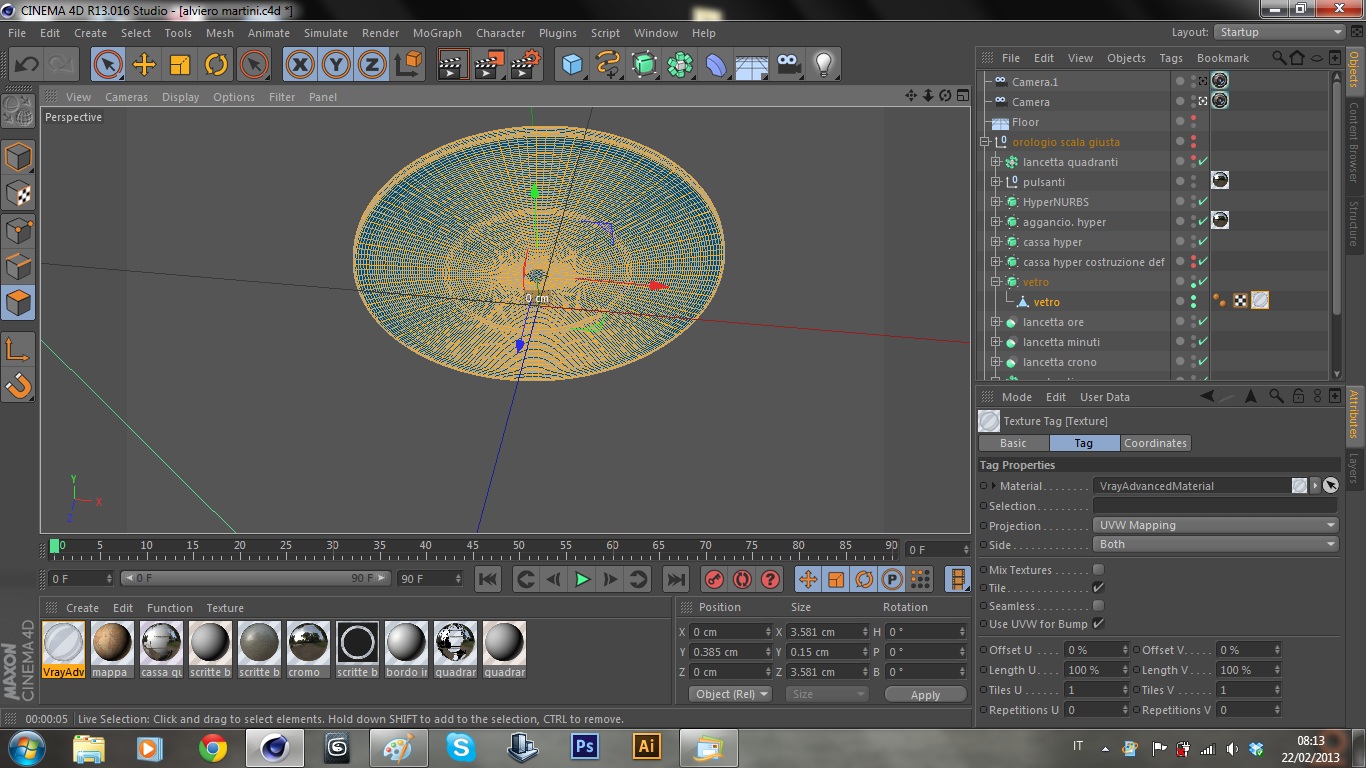Screen dimensions: 1366x768
Task: Click the Apply button in coordinates panel
Action: click(925, 694)
